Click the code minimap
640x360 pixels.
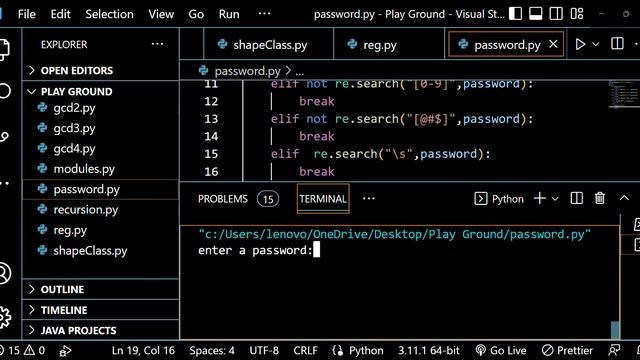pos(623,94)
